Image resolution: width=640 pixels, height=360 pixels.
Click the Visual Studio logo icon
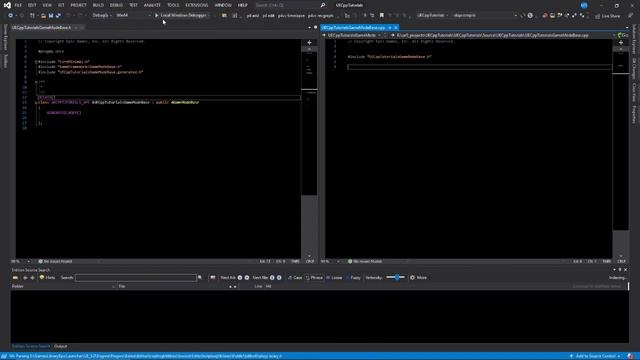pos(7,5)
